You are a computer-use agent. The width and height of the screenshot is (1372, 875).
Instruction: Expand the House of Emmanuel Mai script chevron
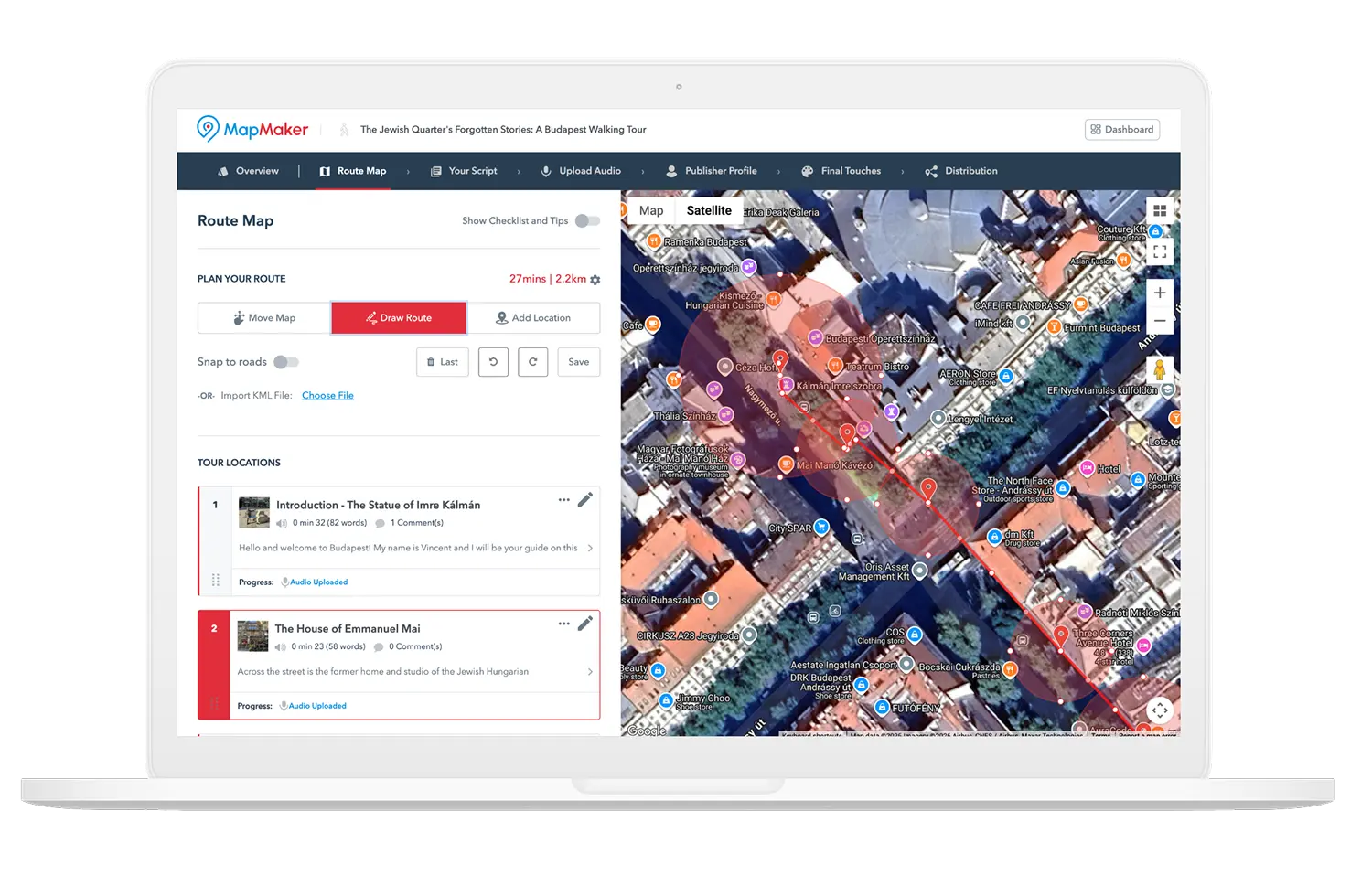click(x=590, y=672)
